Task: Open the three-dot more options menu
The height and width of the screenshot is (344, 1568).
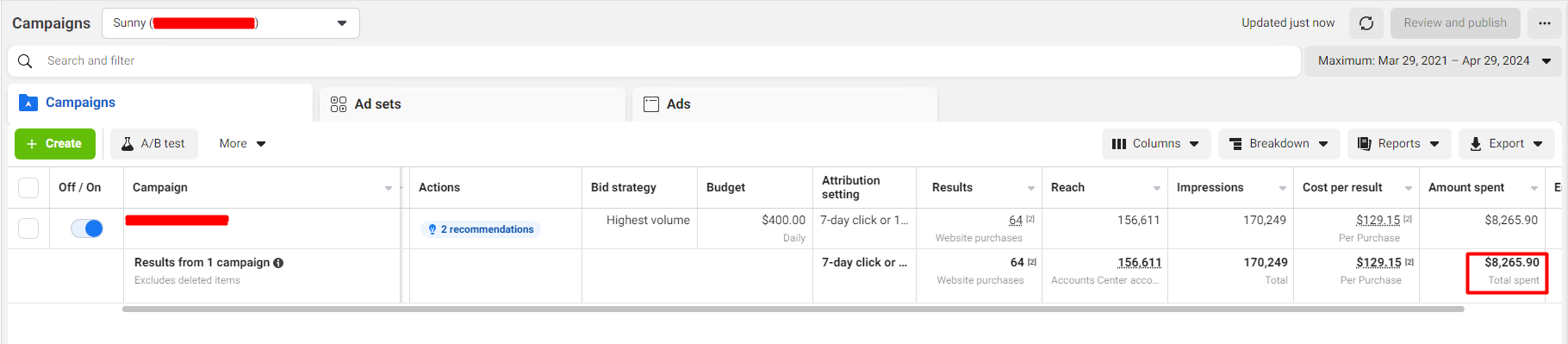Action: point(1545,23)
